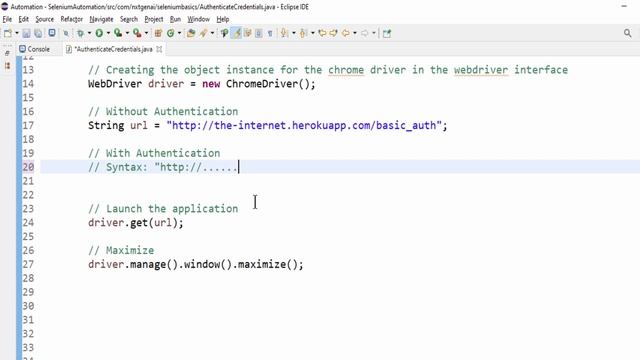
Task: Click the 'driver.manage().window().maximize();' line
Action: [x=196, y=264]
